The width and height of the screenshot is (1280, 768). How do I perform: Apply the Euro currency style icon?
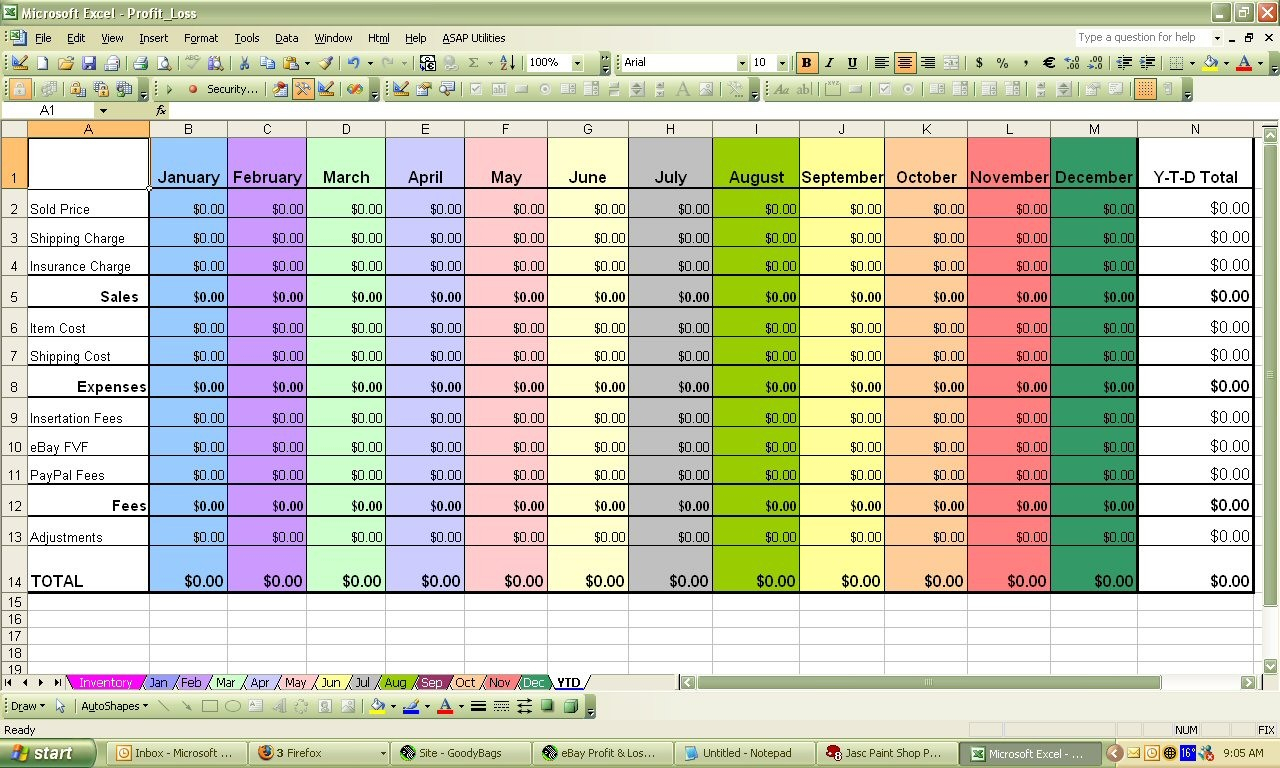1049,62
